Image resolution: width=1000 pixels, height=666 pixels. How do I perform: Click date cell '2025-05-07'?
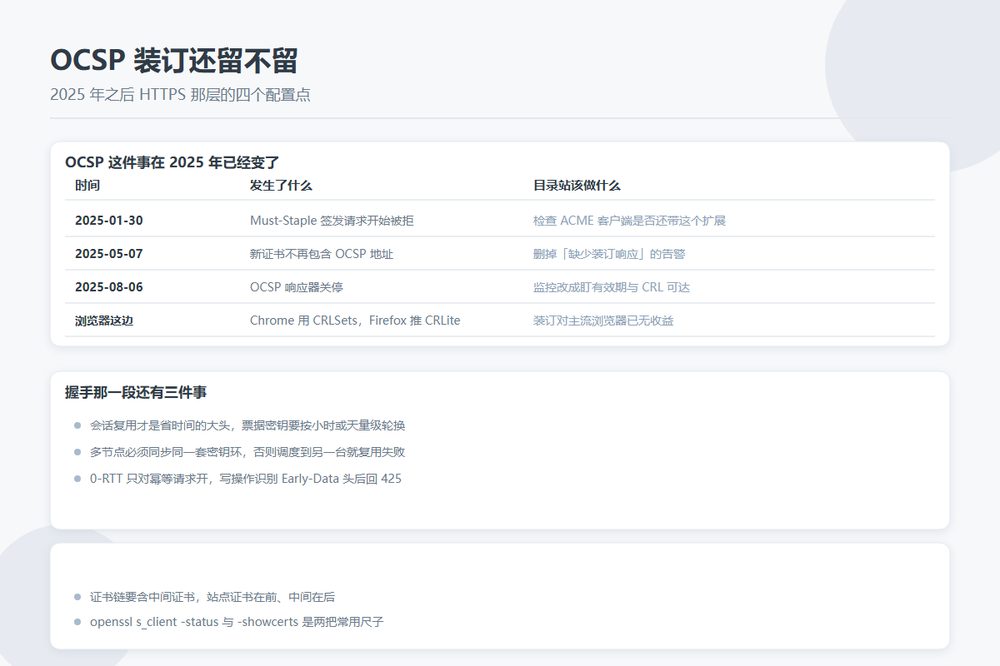pyautogui.click(x=109, y=253)
